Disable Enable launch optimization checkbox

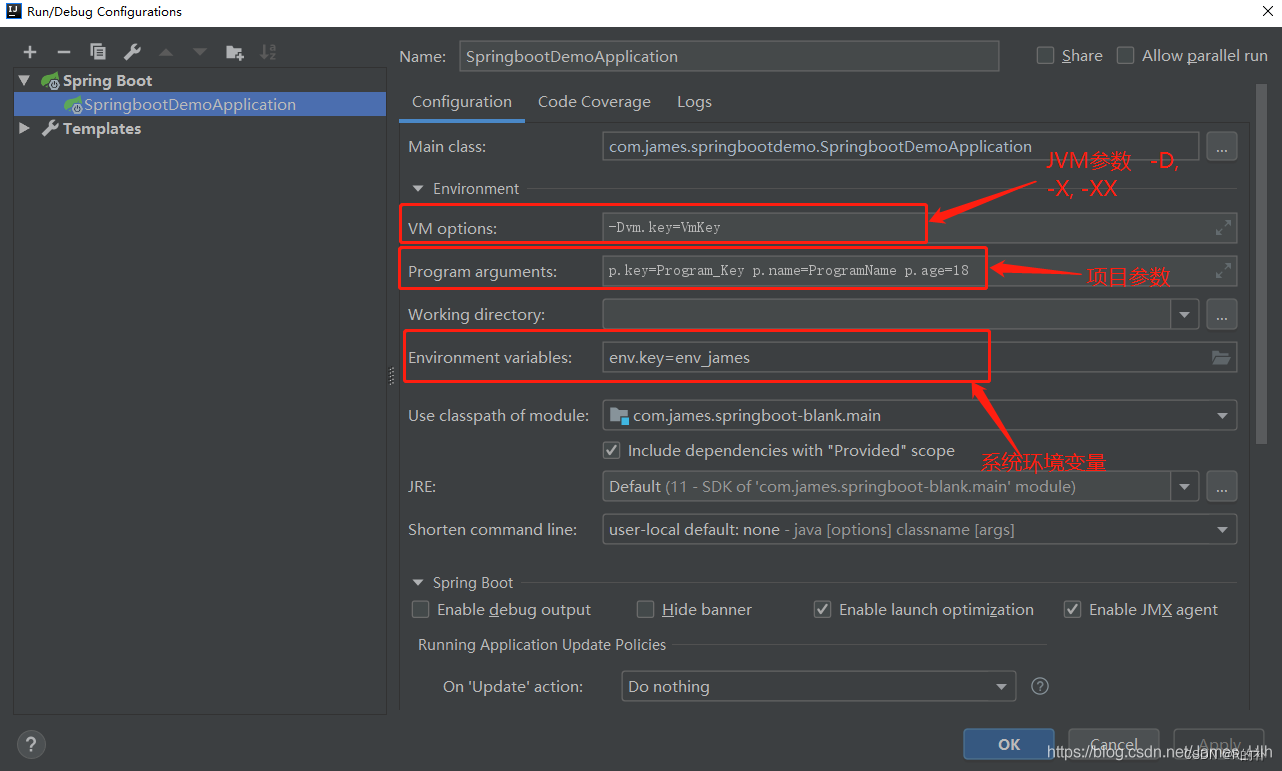pos(823,609)
